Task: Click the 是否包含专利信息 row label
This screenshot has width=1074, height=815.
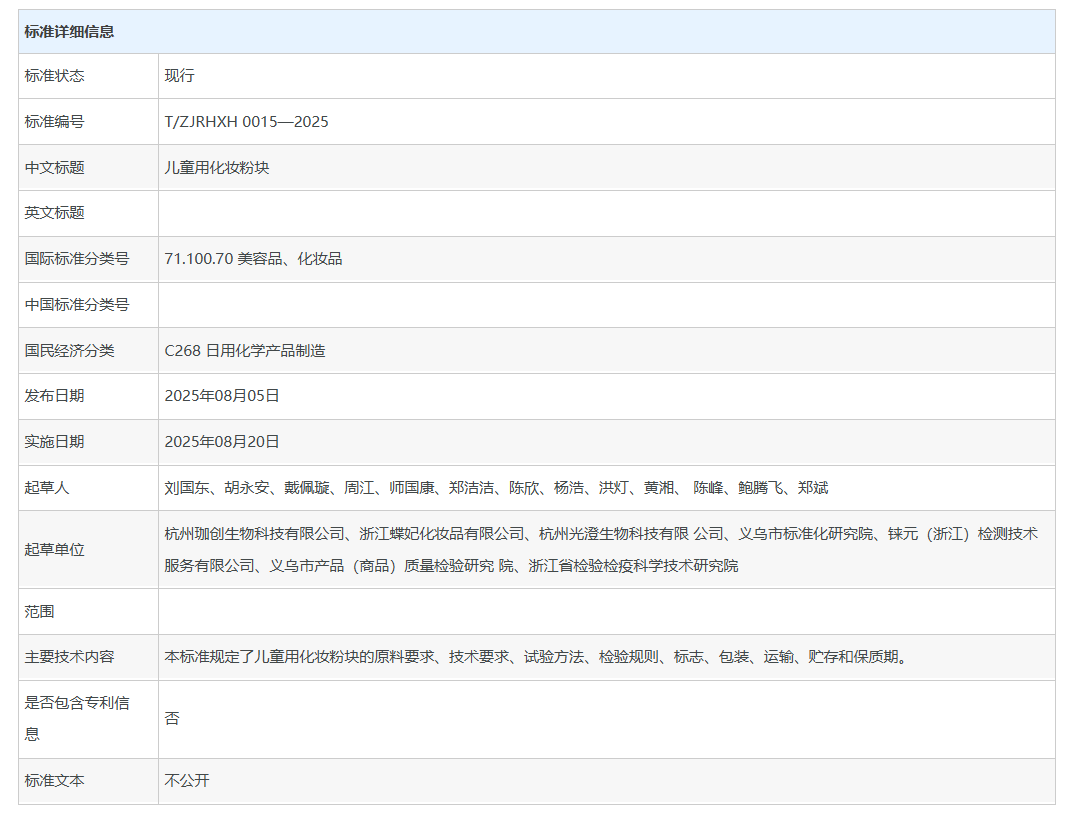Action: coord(77,719)
